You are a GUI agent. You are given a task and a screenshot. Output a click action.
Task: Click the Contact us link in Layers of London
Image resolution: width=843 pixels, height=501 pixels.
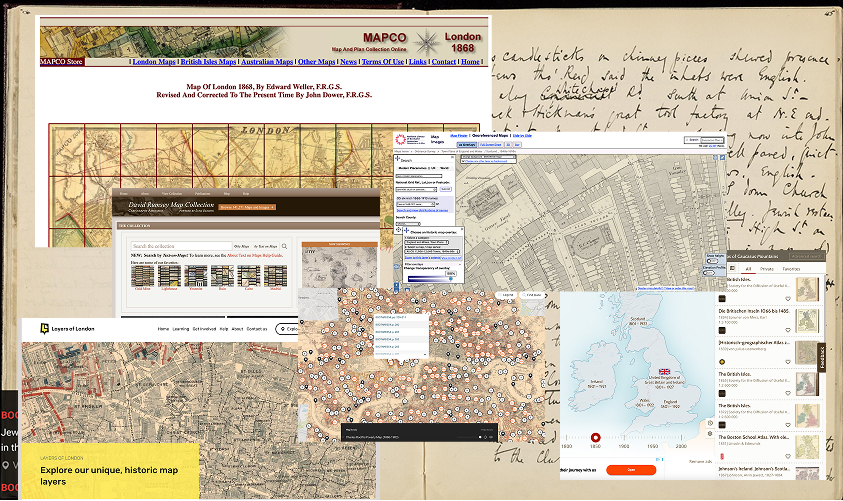(257, 329)
